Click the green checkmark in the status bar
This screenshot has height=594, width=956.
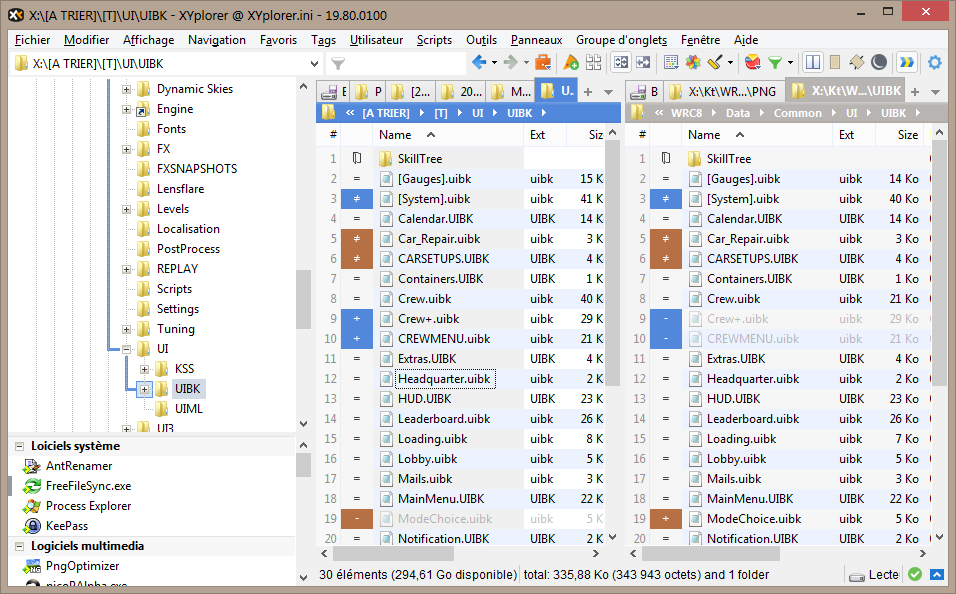click(x=914, y=574)
